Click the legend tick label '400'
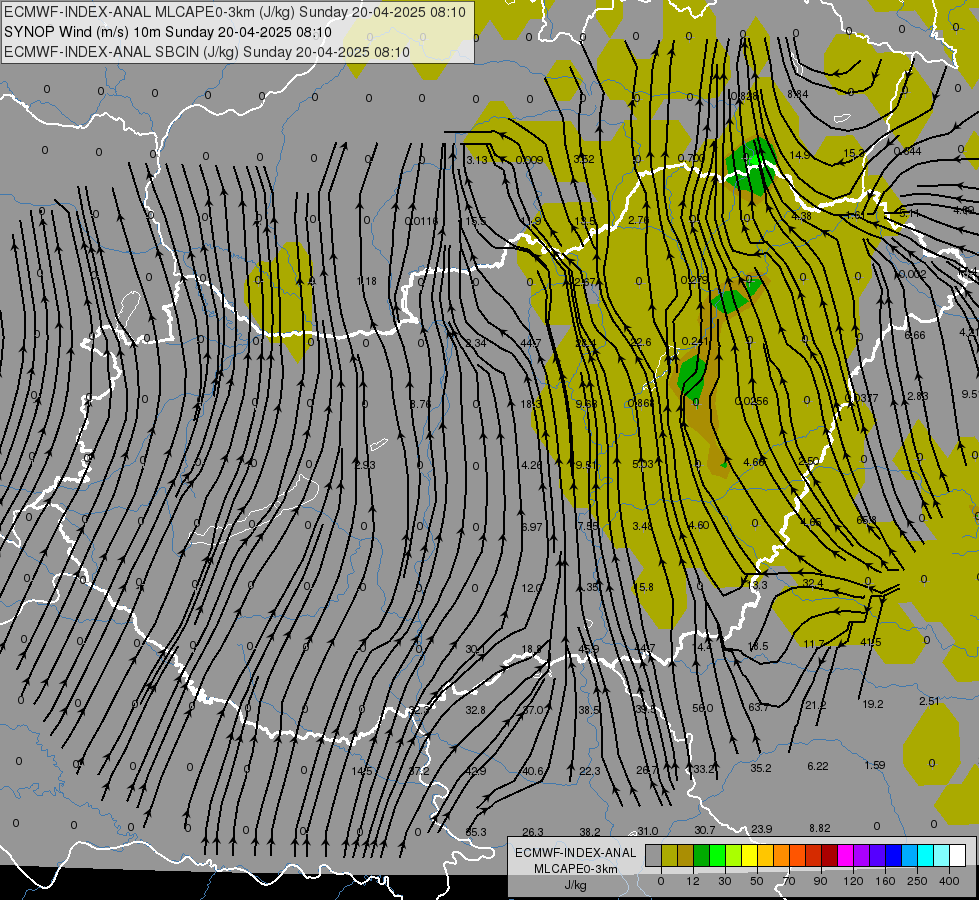 (x=949, y=881)
